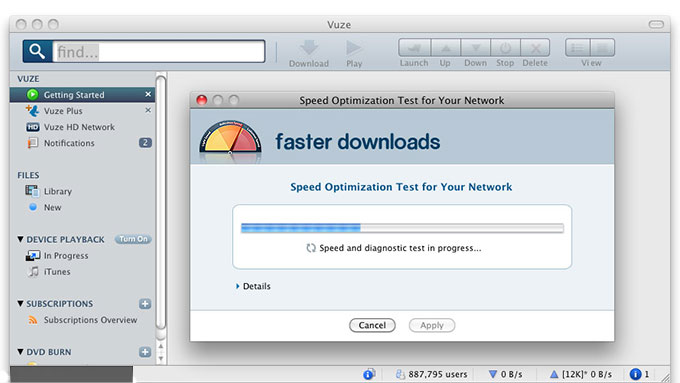Click the blue info alert icon in status bar

(x=635, y=374)
